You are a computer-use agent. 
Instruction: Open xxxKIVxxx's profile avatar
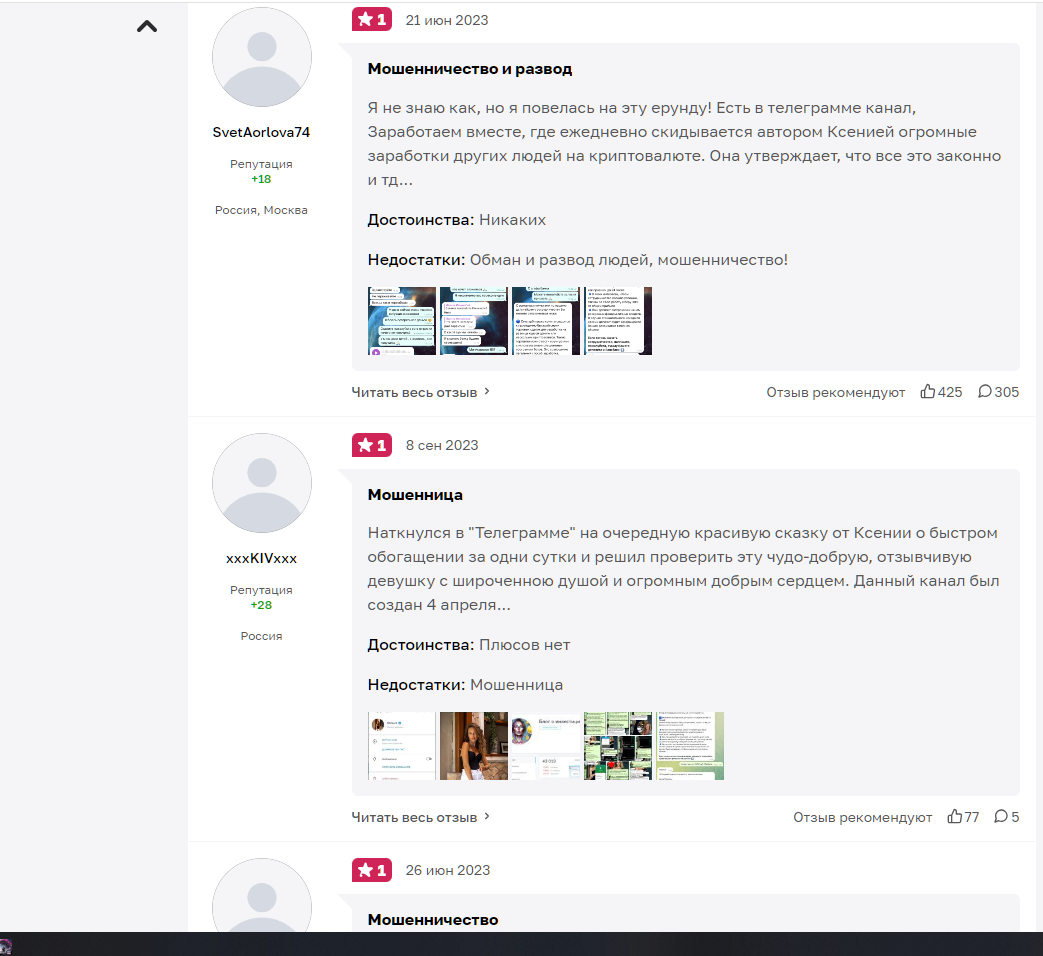click(262, 483)
